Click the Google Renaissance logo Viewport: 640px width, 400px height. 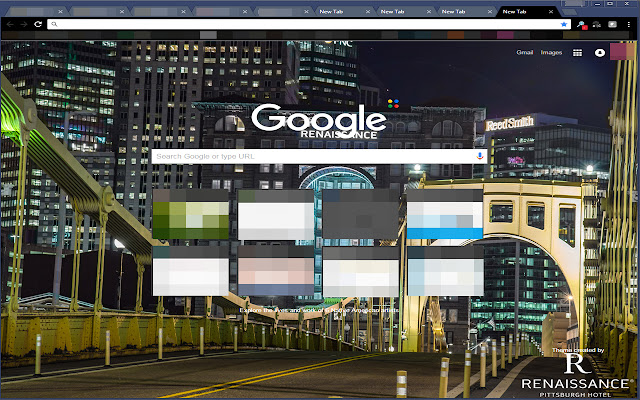pos(319,121)
